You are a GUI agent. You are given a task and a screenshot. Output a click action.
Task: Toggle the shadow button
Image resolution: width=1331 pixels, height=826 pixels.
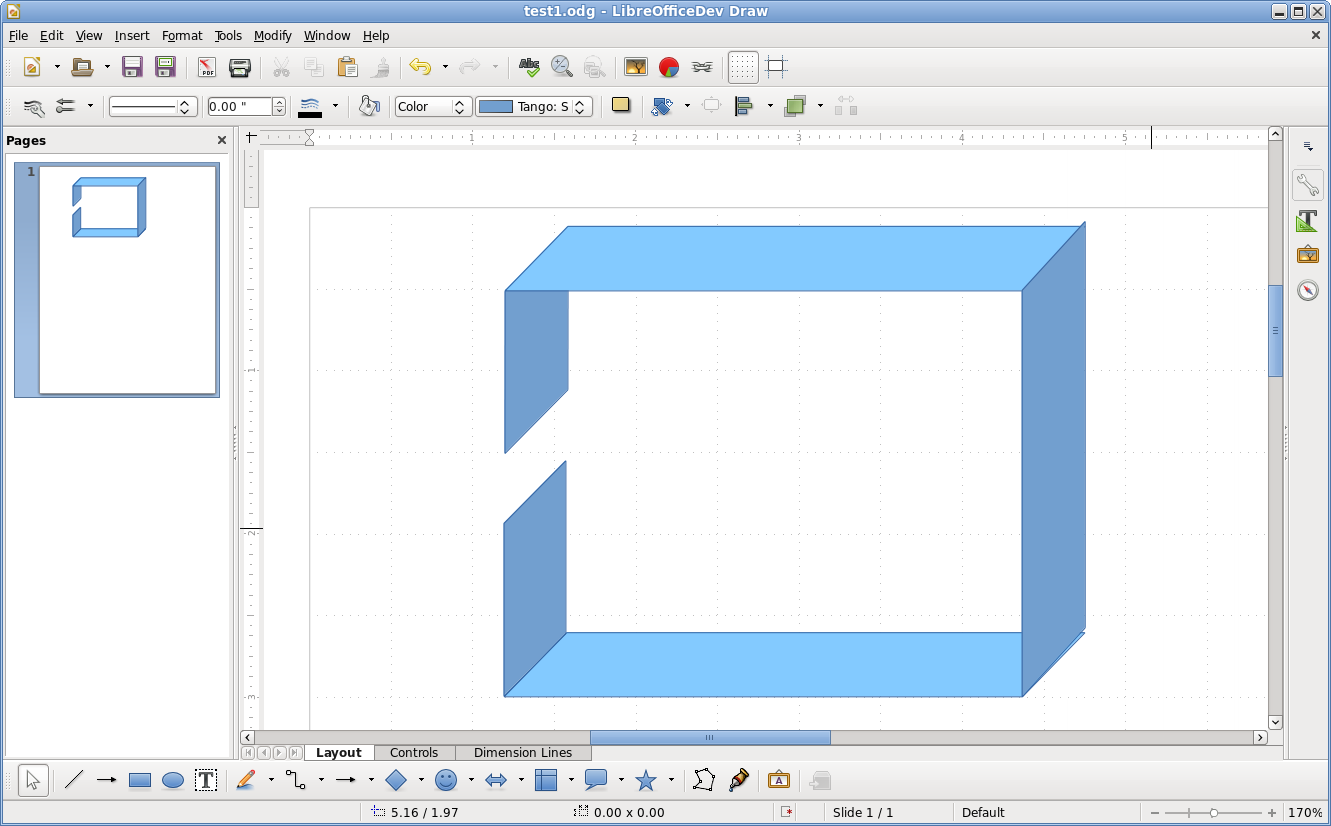621,105
